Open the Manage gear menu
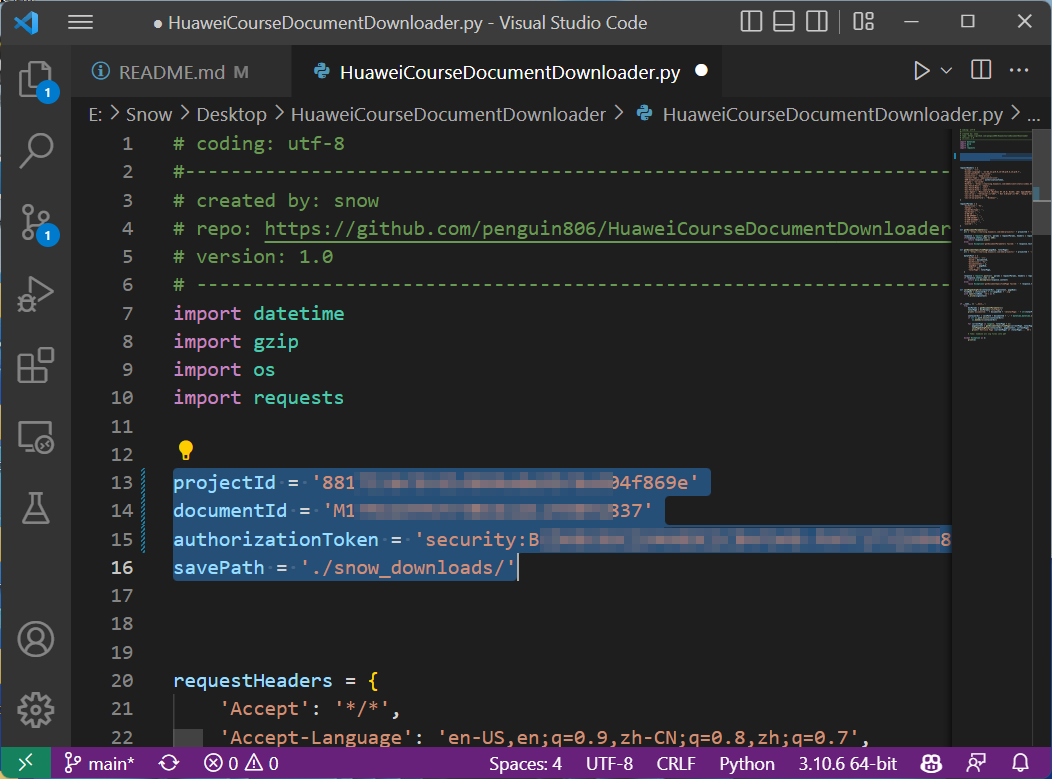Viewport: 1052px width, 779px height. 36,710
